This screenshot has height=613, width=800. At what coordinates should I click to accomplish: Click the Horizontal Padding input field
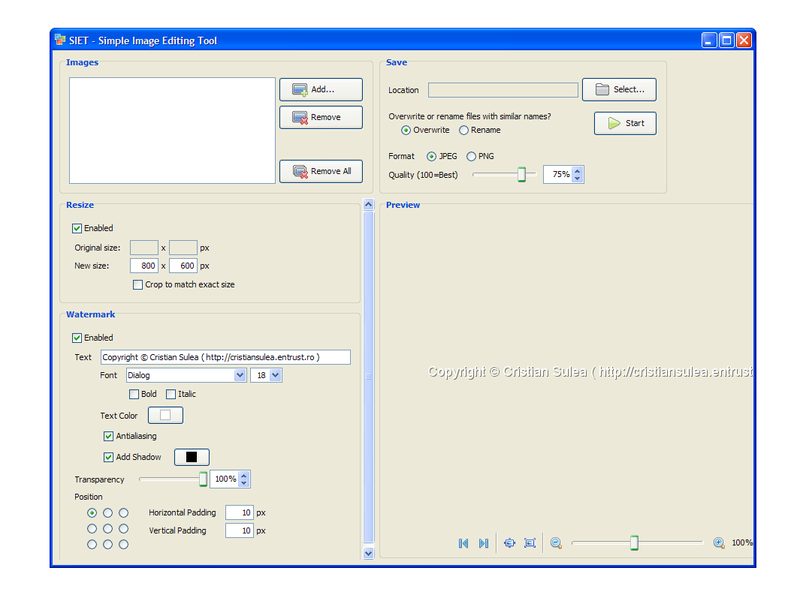coord(239,512)
